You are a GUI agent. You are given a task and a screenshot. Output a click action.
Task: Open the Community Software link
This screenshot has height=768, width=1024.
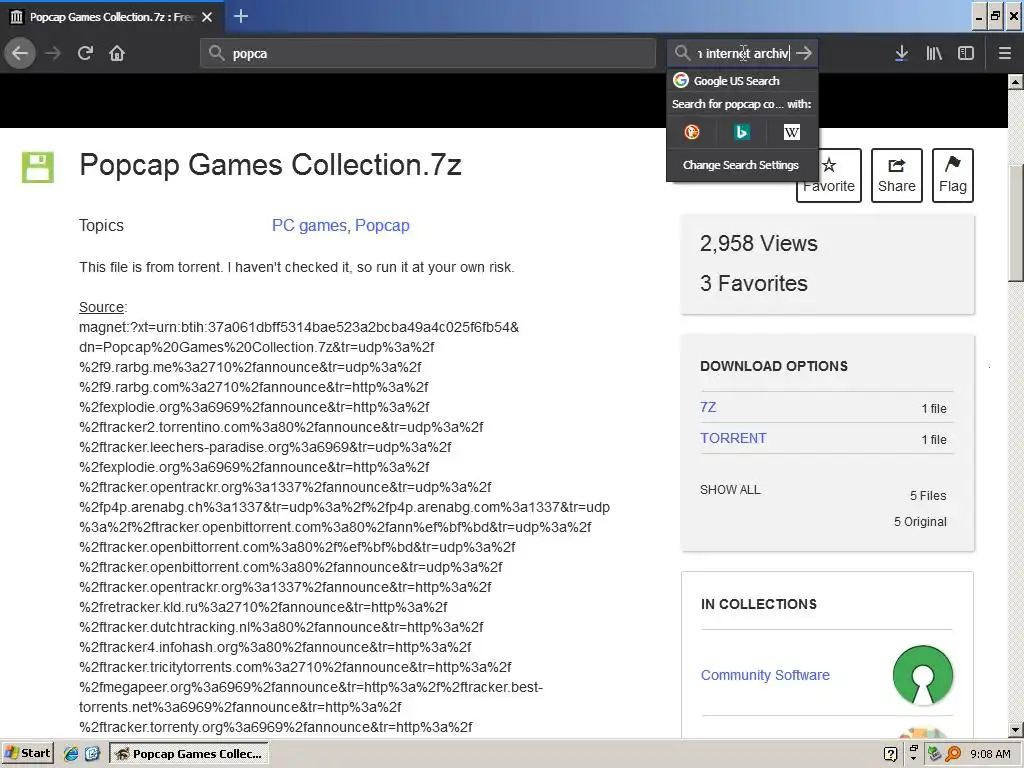pos(765,675)
